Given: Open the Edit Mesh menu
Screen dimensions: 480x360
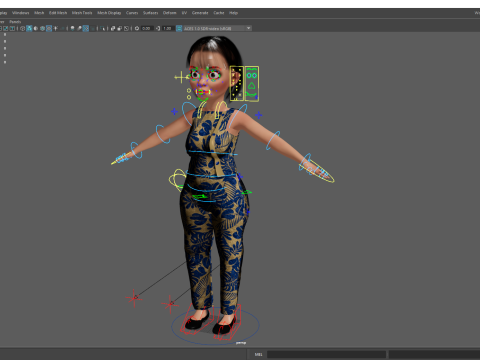Looking at the screenshot, I should click(x=58, y=13).
